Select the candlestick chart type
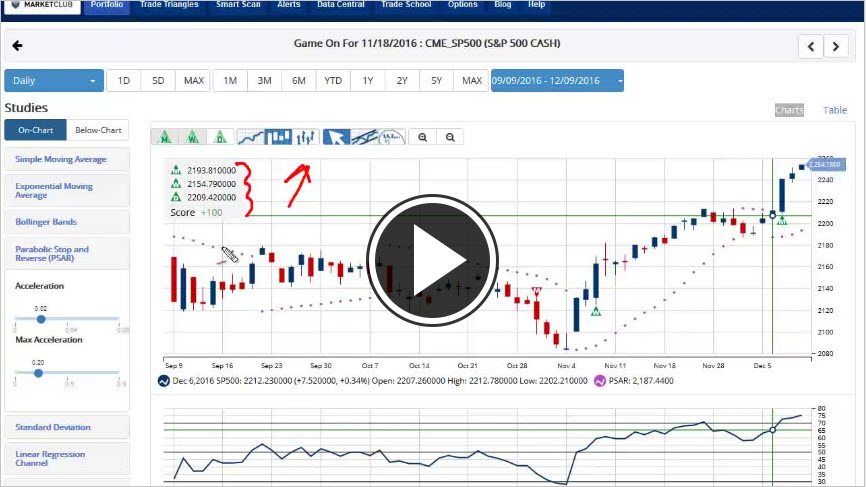 point(278,137)
